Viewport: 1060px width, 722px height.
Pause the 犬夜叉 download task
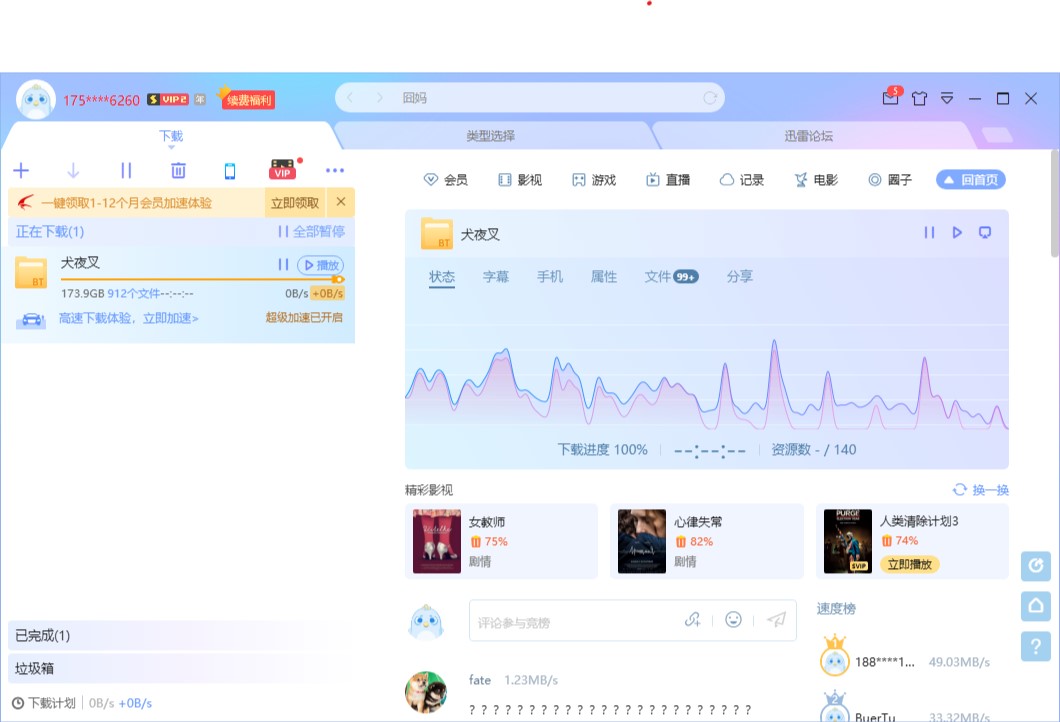(x=281, y=265)
